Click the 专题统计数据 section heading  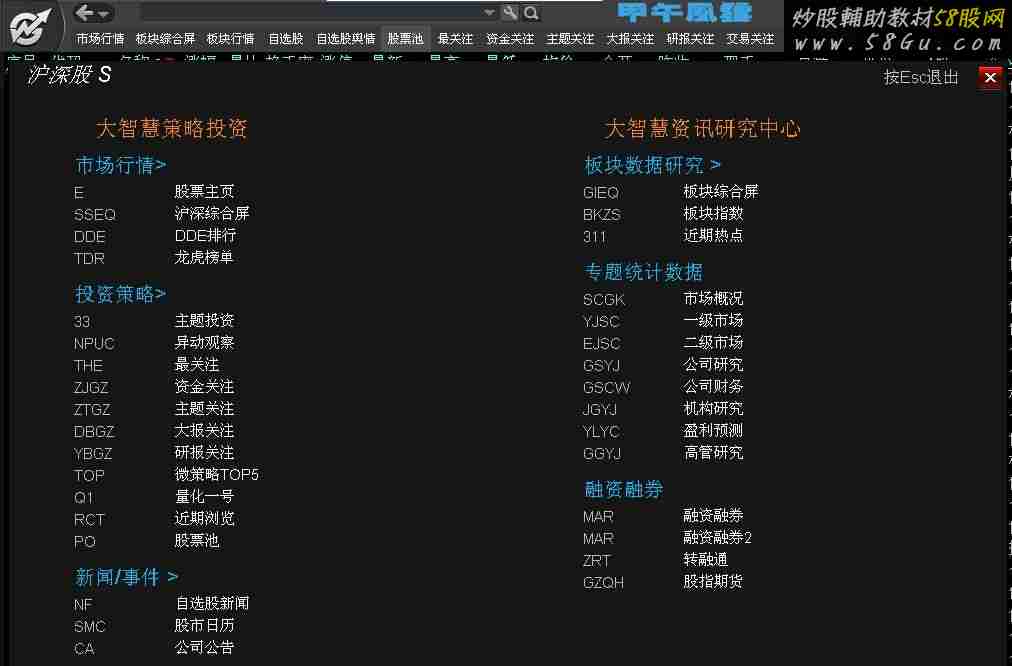click(x=643, y=272)
